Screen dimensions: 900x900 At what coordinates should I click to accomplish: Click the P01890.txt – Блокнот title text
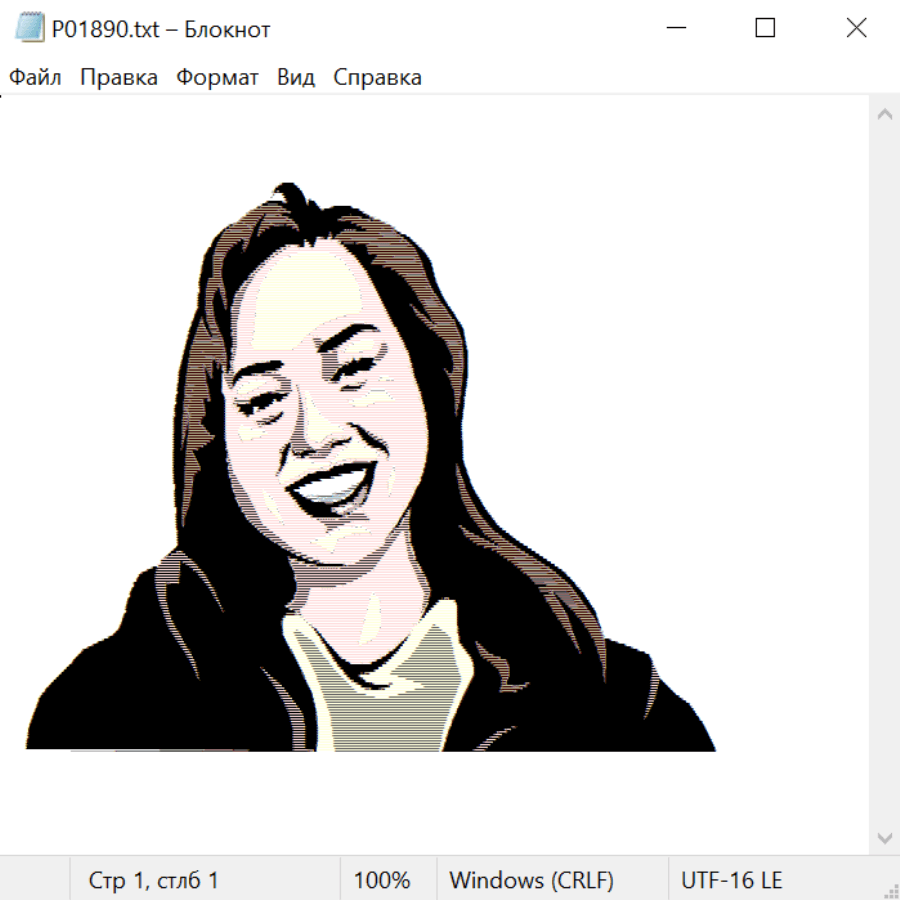(161, 29)
